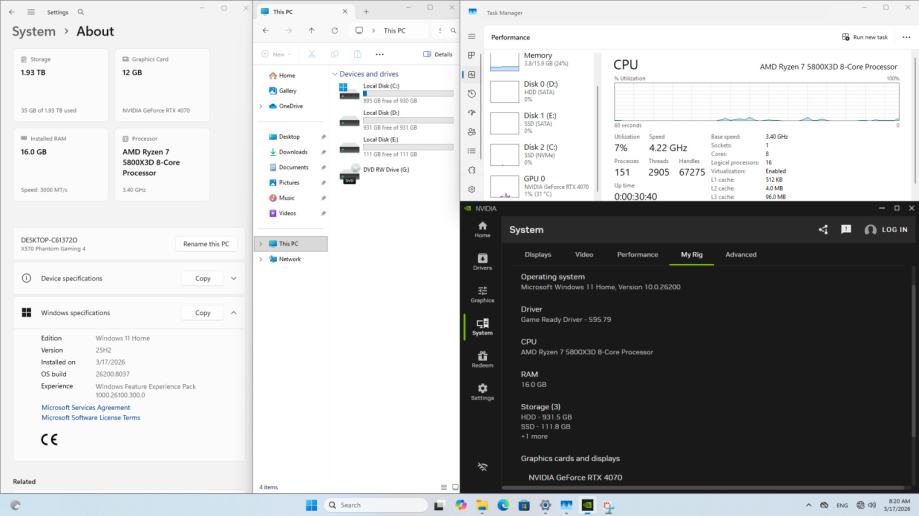
Task: Open Microsoft Software License Terms link
Action: [91, 417]
